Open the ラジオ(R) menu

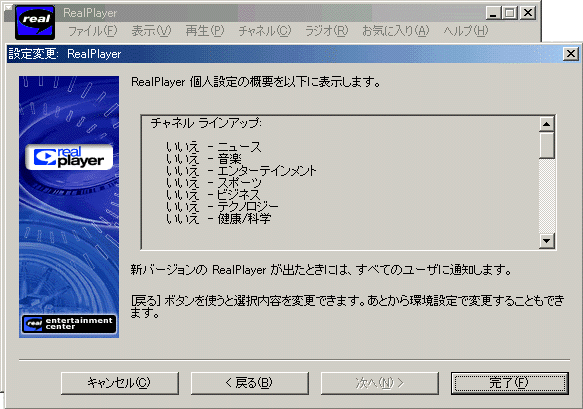pyautogui.click(x=326, y=31)
